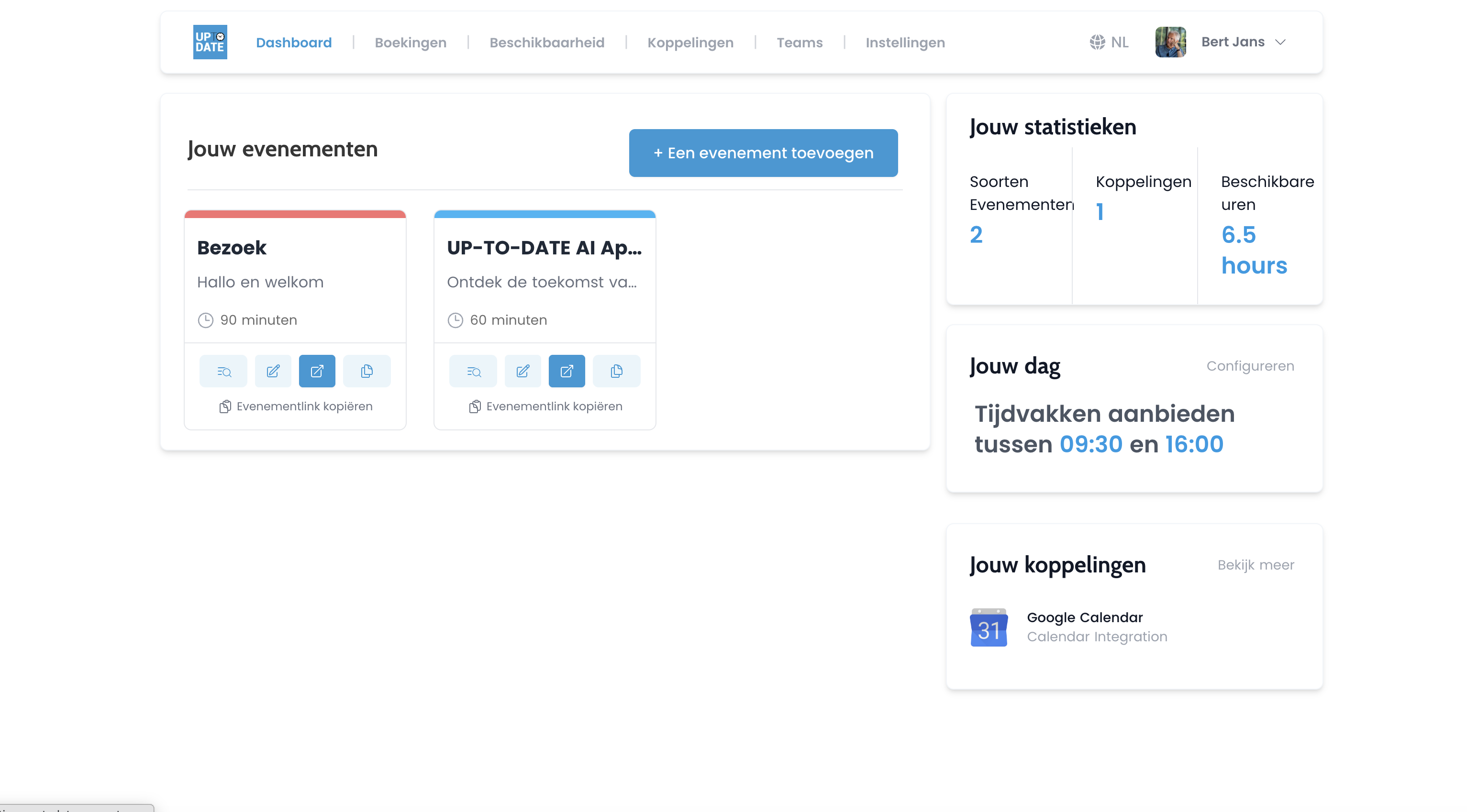Click the 16:00 end time

pos(1194,444)
